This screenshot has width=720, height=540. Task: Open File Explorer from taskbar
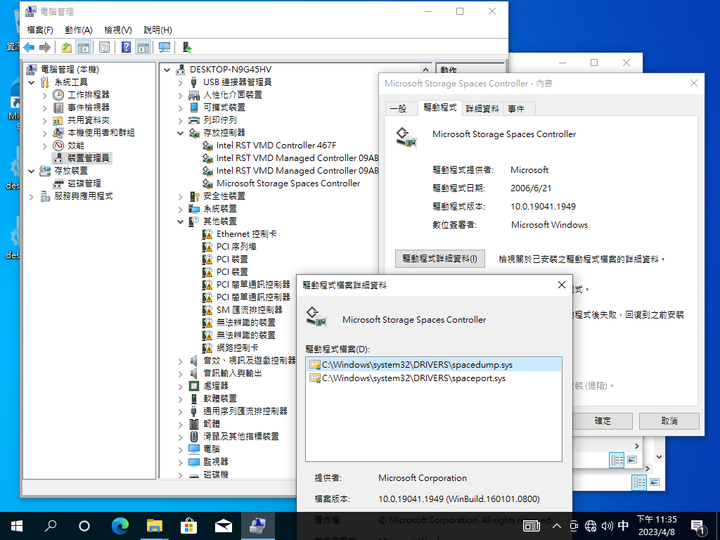tap(154, 526)
